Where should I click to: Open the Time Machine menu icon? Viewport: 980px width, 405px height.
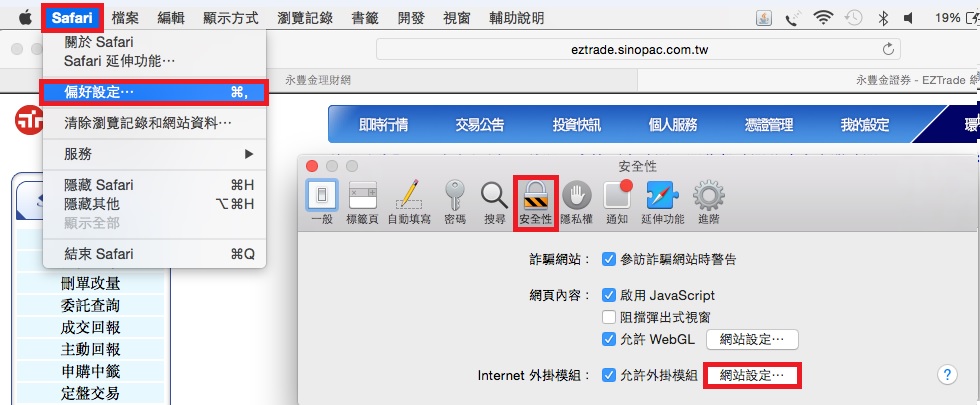coord(854,18)
